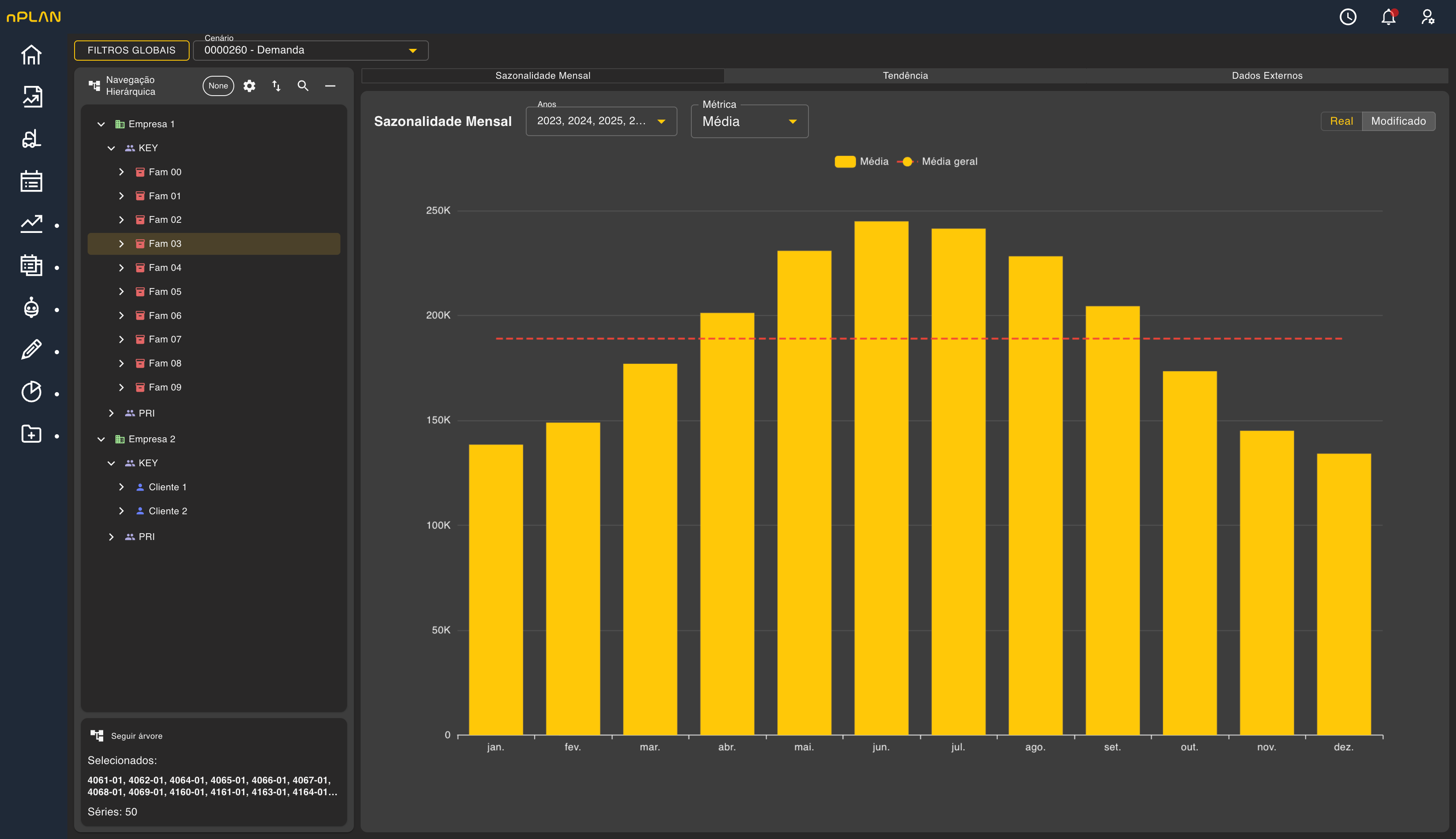Open the pencil edit sidebar icon
The width and height of the screenshot is (1456, 839).
pos(31,350)
